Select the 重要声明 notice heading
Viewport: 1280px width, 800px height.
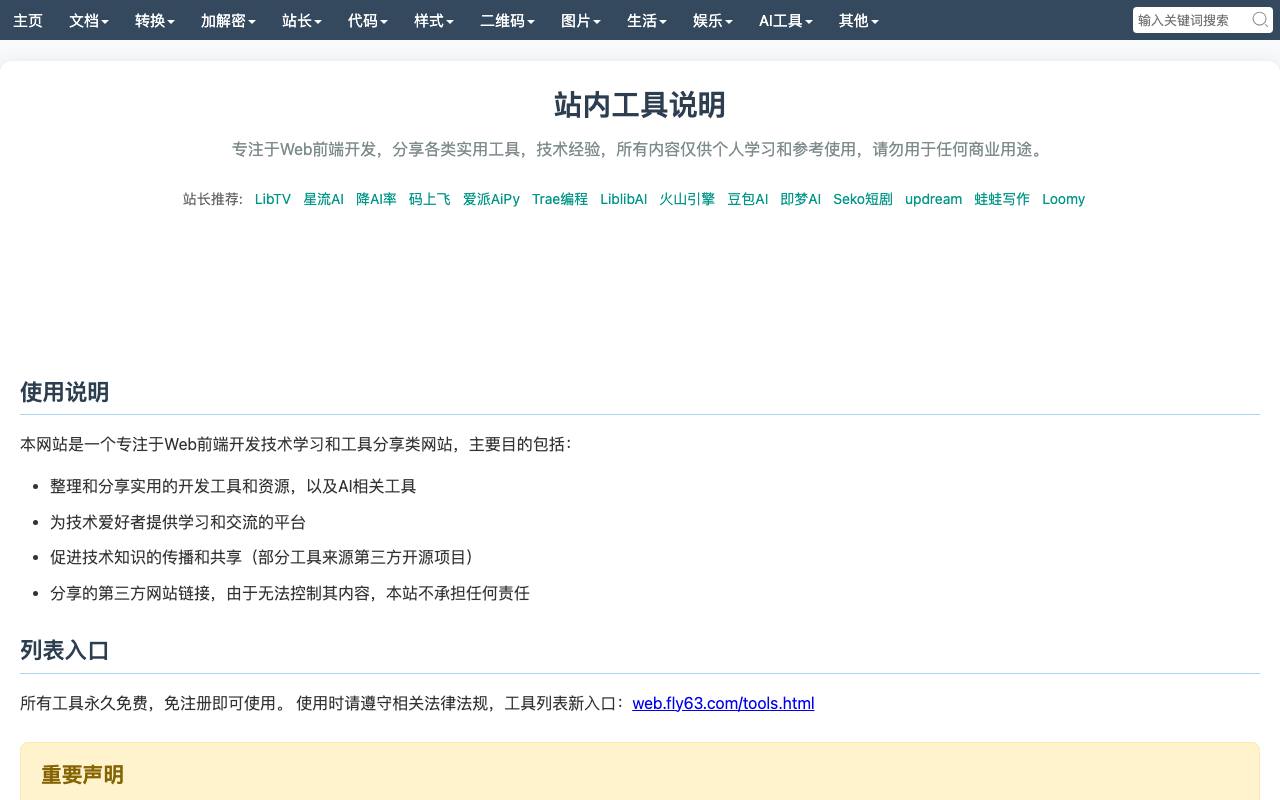coord(82,775)
